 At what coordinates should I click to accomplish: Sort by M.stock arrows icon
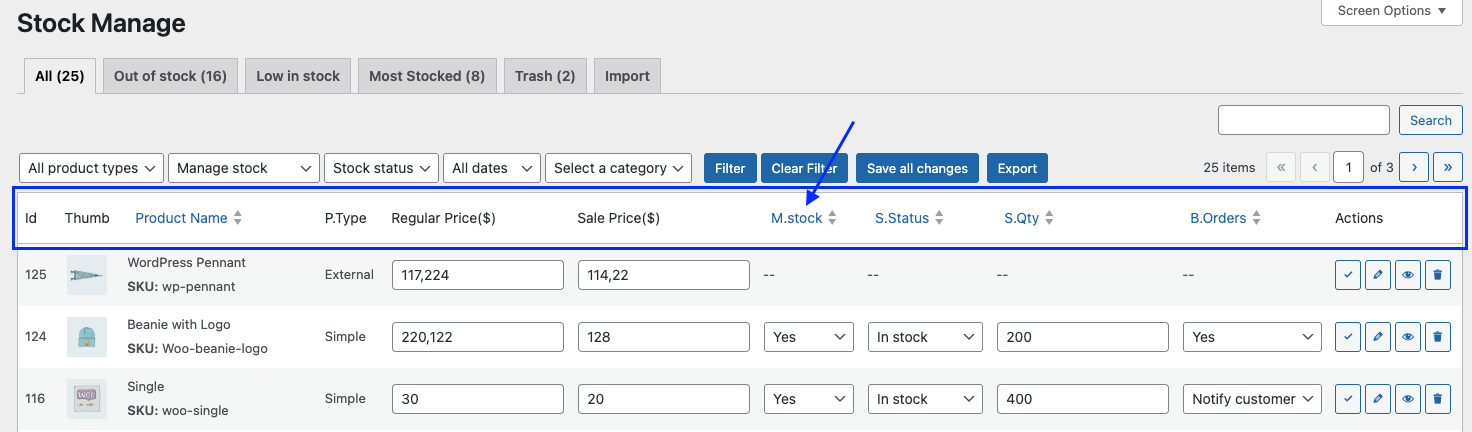[832, 218]
